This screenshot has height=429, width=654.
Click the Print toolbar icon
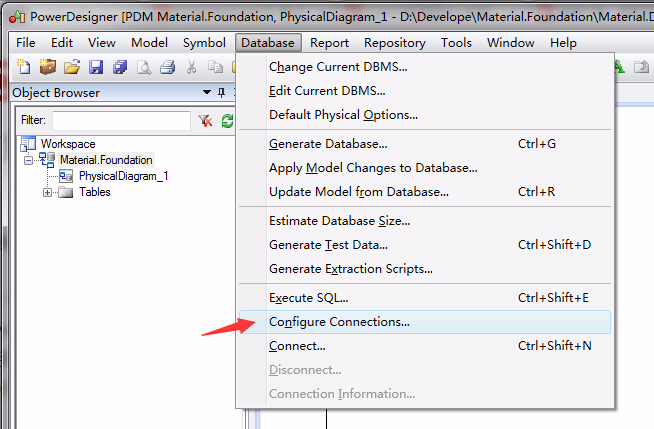168,67
